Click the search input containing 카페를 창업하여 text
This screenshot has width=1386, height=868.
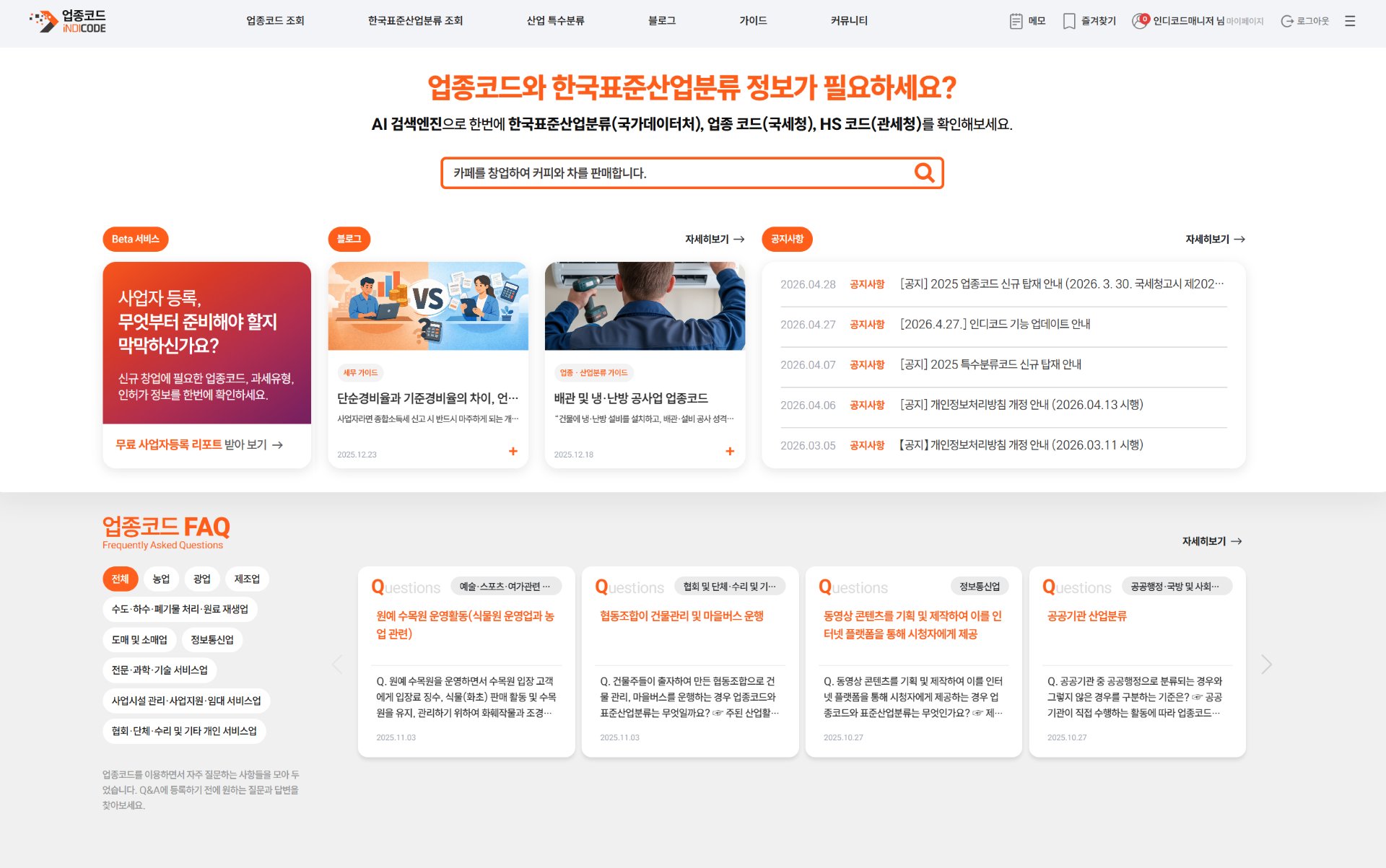679,173
